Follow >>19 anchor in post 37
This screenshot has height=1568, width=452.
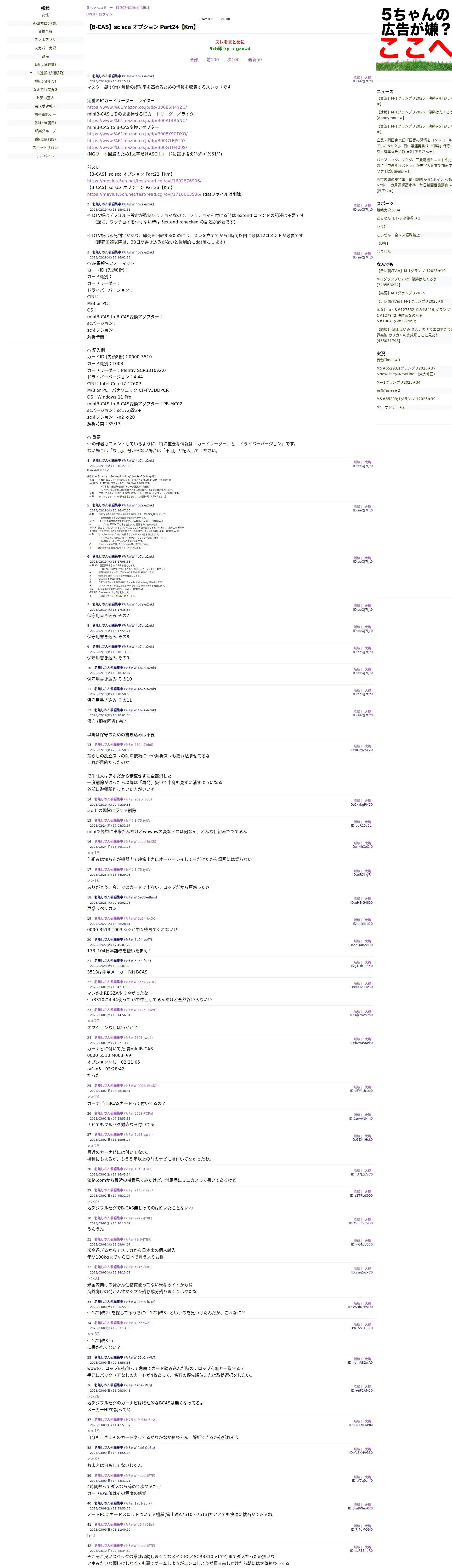[93, 1431]
